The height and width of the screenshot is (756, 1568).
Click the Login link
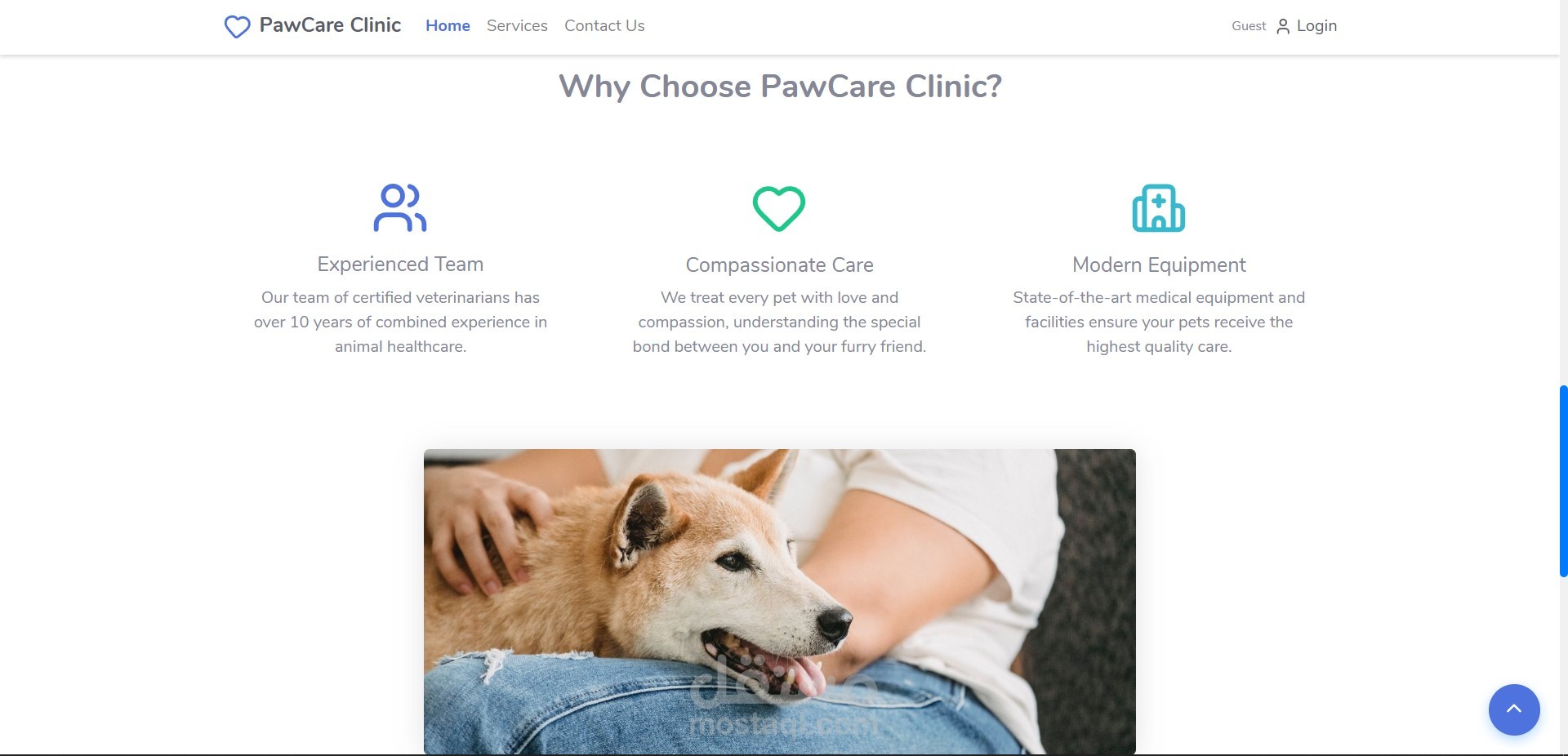pos(1316,26)
